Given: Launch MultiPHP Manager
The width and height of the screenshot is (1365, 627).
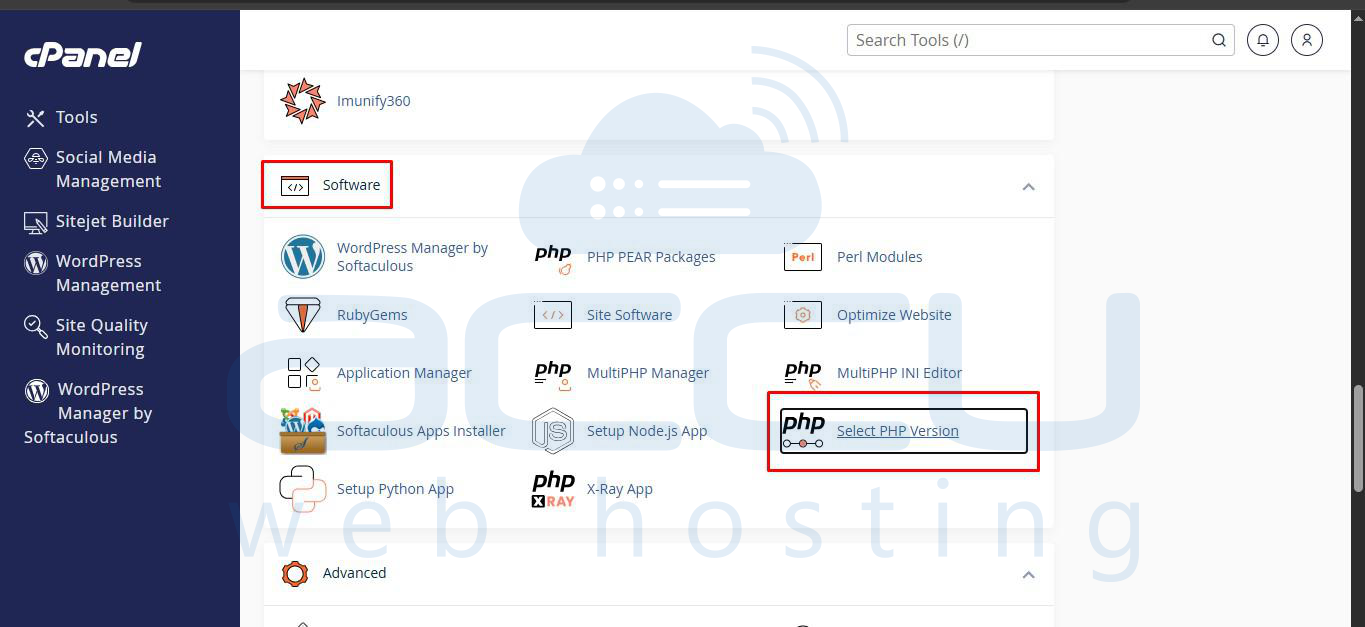Looking at the screenshot, I should pyautogui.click(x=648, y=373).
